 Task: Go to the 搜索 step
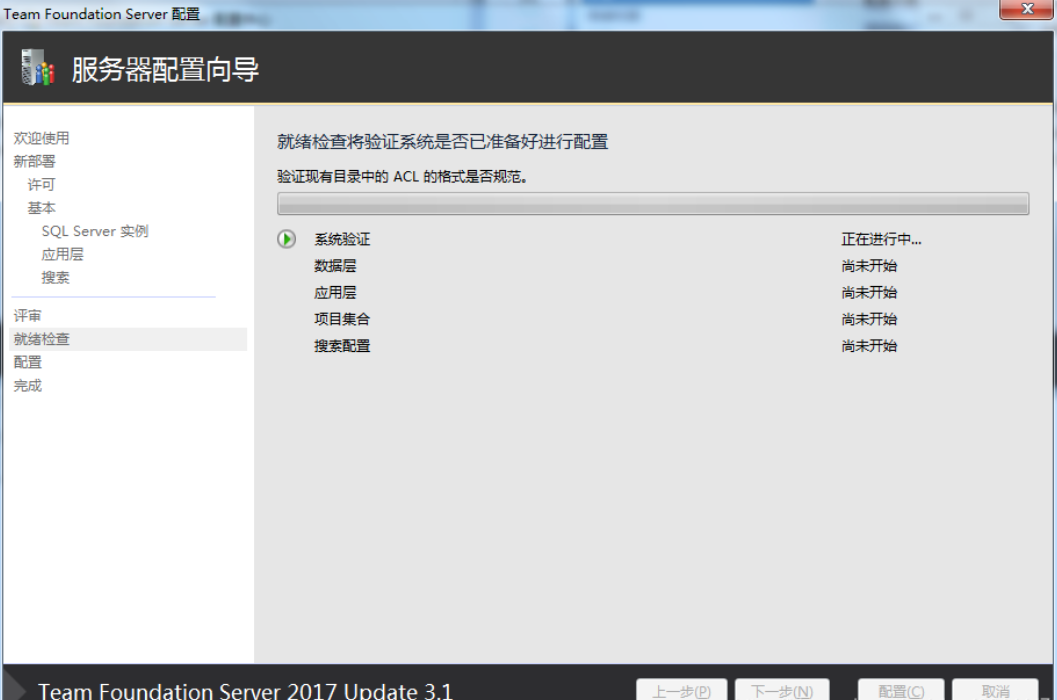point(55,278)
